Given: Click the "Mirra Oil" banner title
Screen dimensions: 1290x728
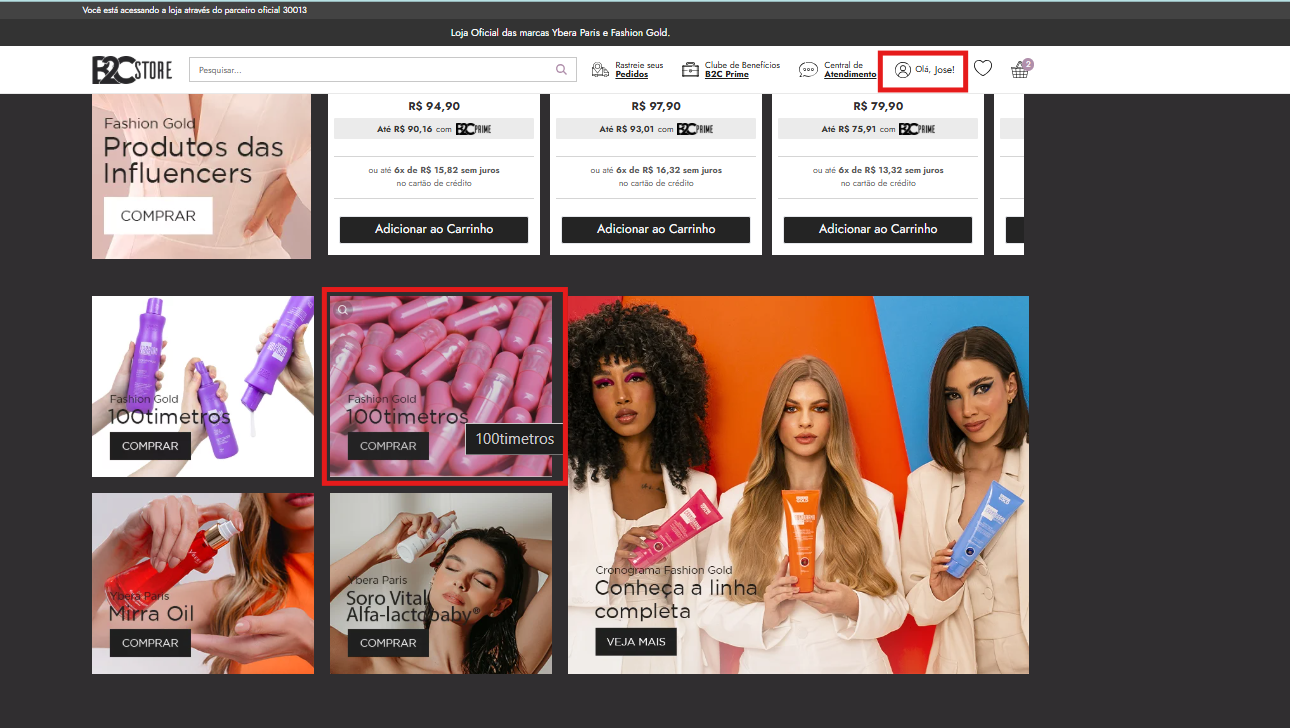Looking at the screenshot, I should point(151,614).
